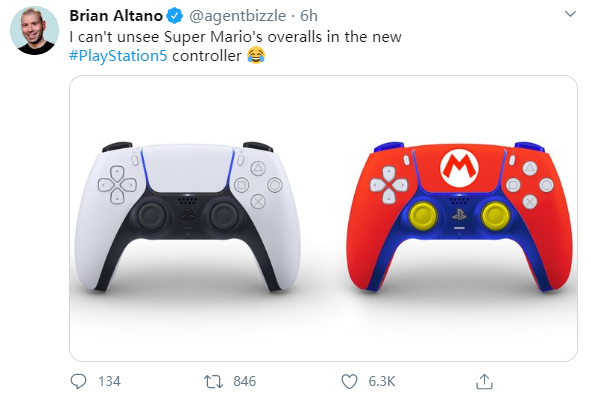591x397 pixels.
Task: Open the Brian Altano display name link
Action: coord(116,16)
